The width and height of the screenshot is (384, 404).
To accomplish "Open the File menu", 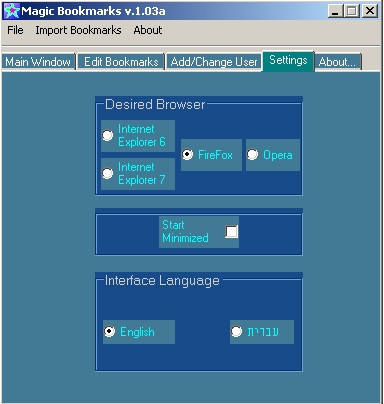I will pyautogui.click(x=15, y=30).
